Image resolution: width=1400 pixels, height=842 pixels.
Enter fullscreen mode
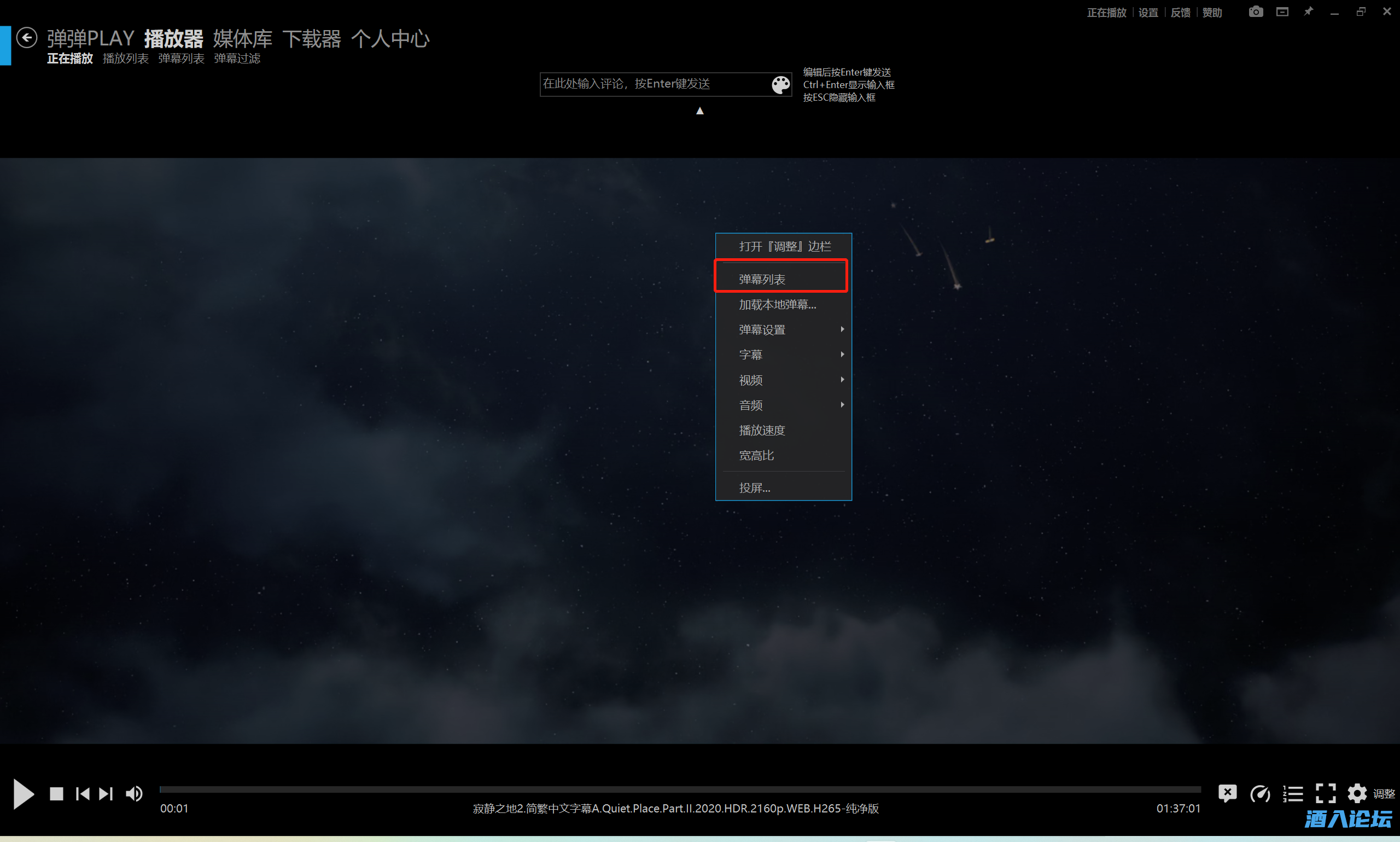tap(1325, 793)
